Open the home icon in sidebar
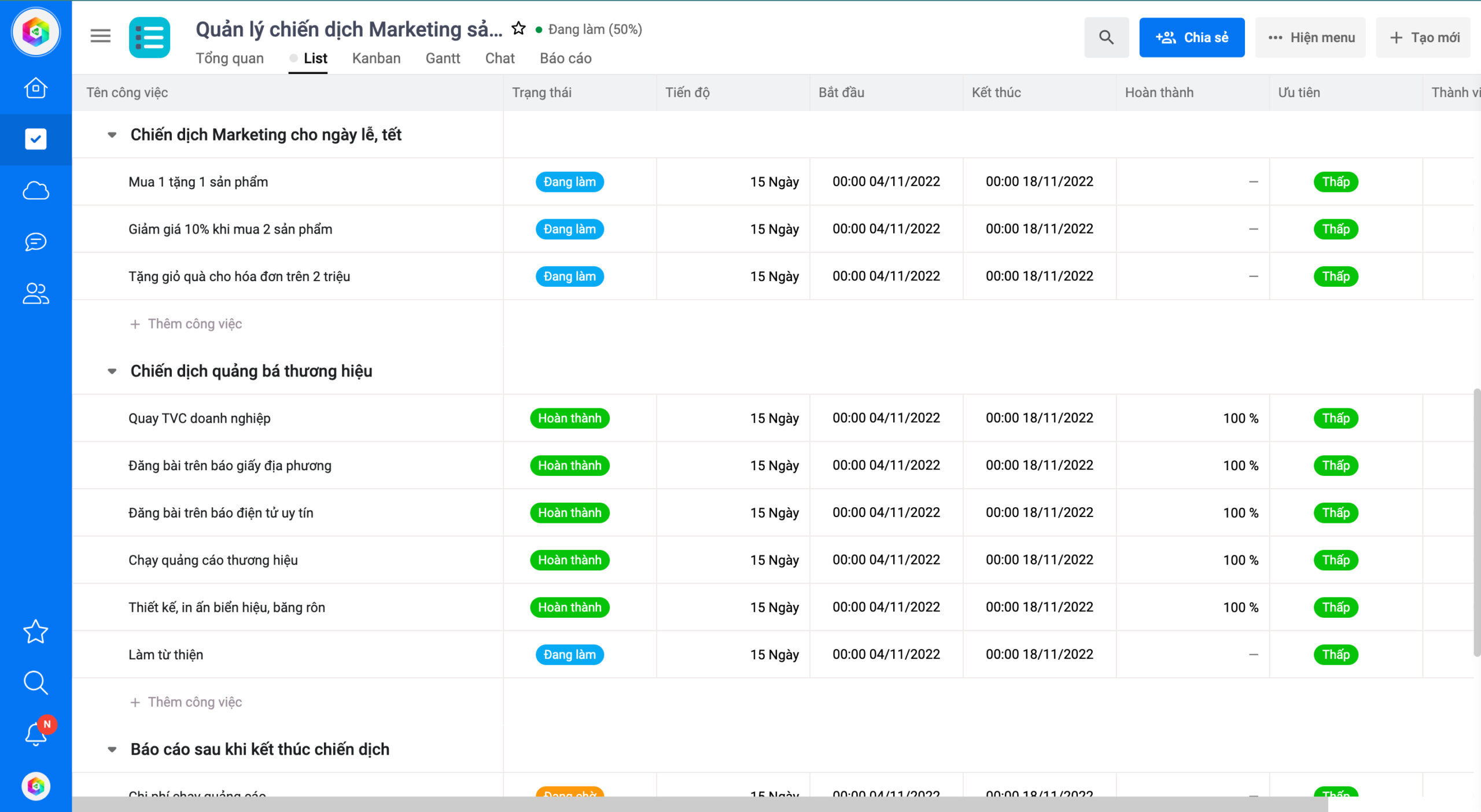This screenshot has height=812, width=1481. (36, 88)
